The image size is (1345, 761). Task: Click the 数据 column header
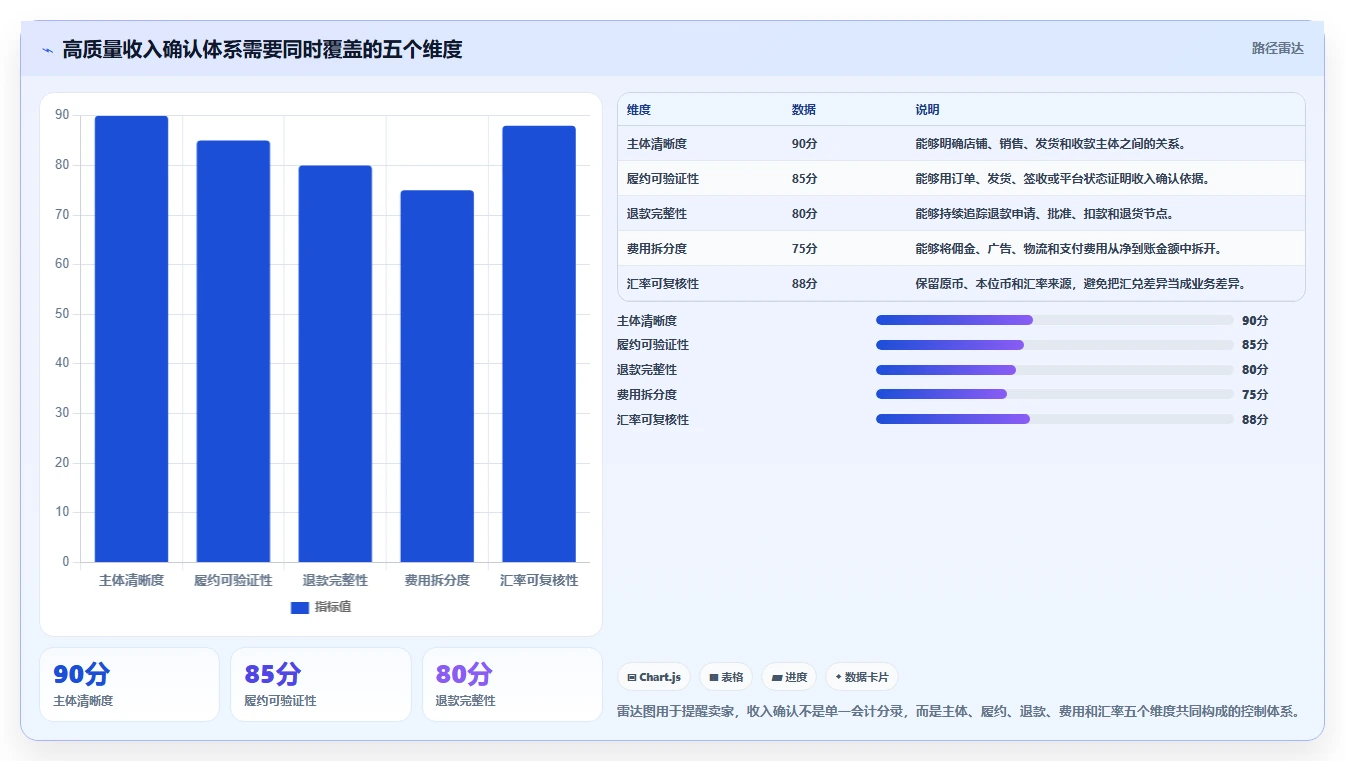click(804, 110)
